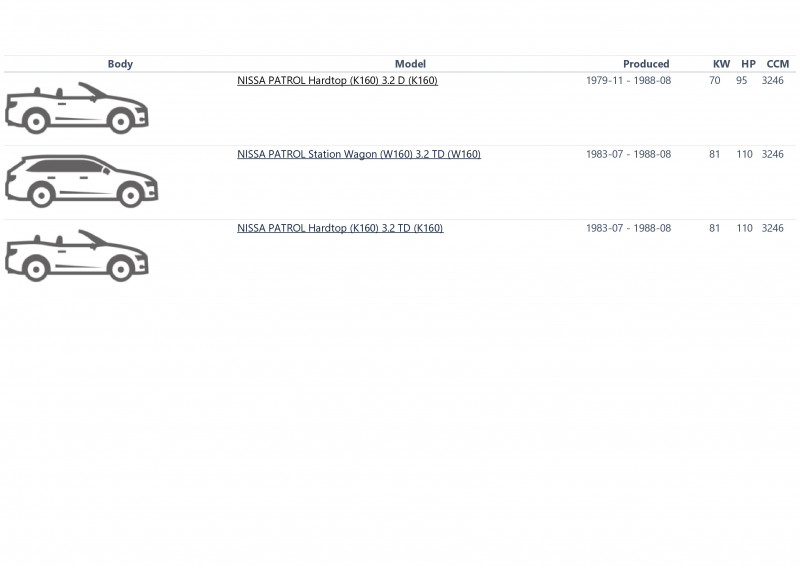Click the convertible car icon for Hardtop 3.2 TD
The image size is (800, 566).
pyautogui.click(x=77, y=256)
